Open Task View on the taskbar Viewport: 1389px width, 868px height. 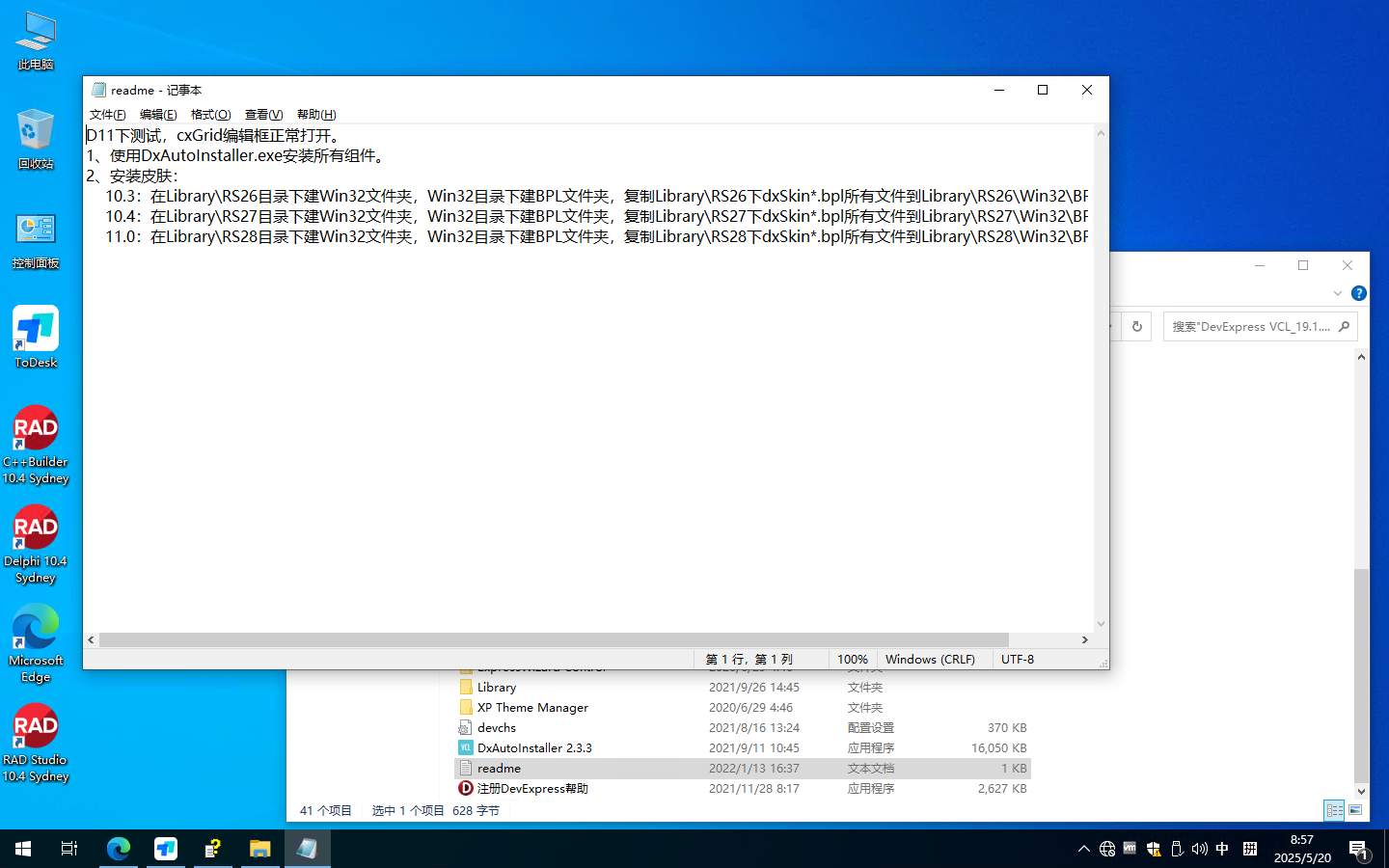click(x=69, y=849)
